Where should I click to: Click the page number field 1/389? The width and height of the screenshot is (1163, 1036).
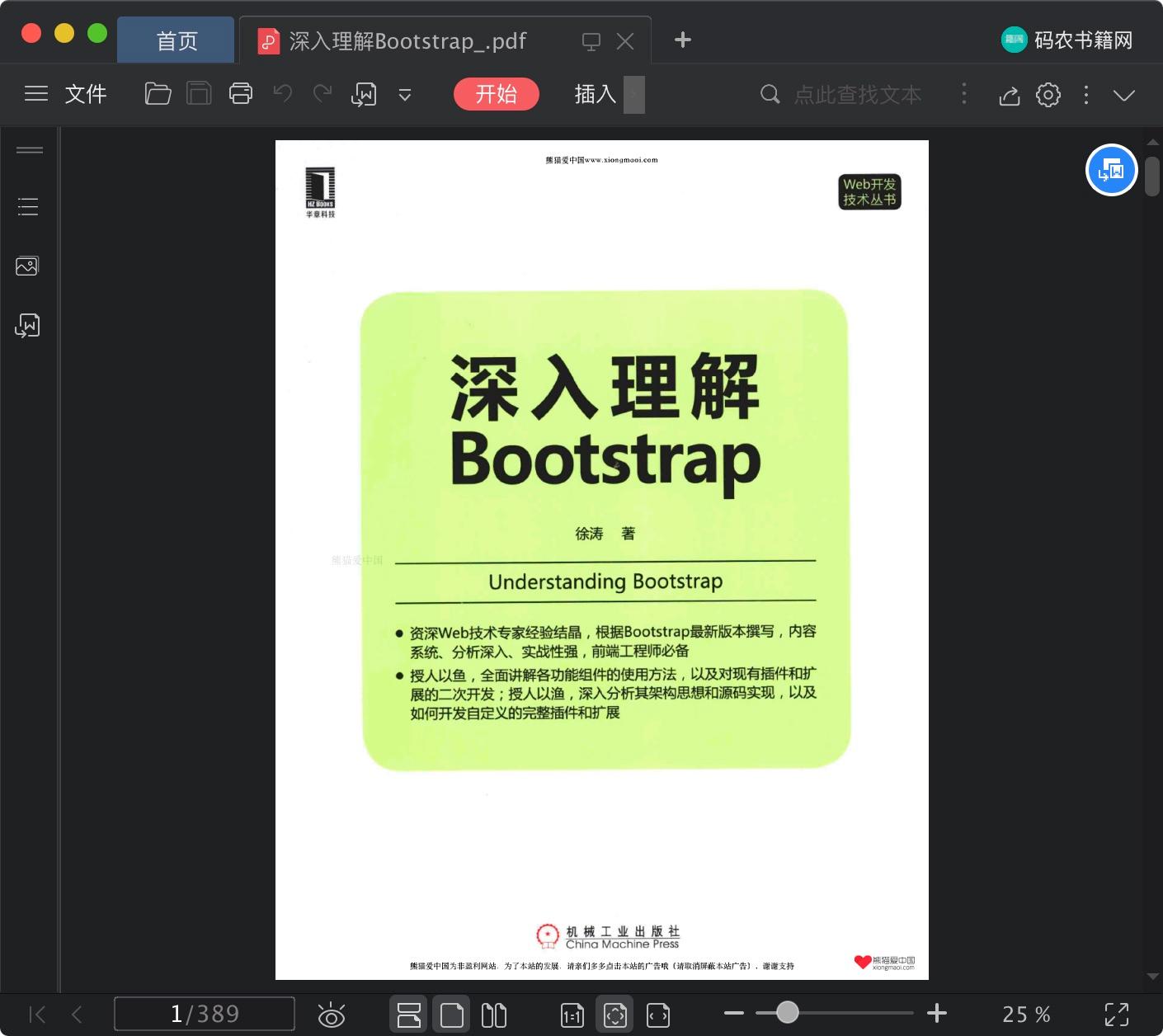[205, 1014]
